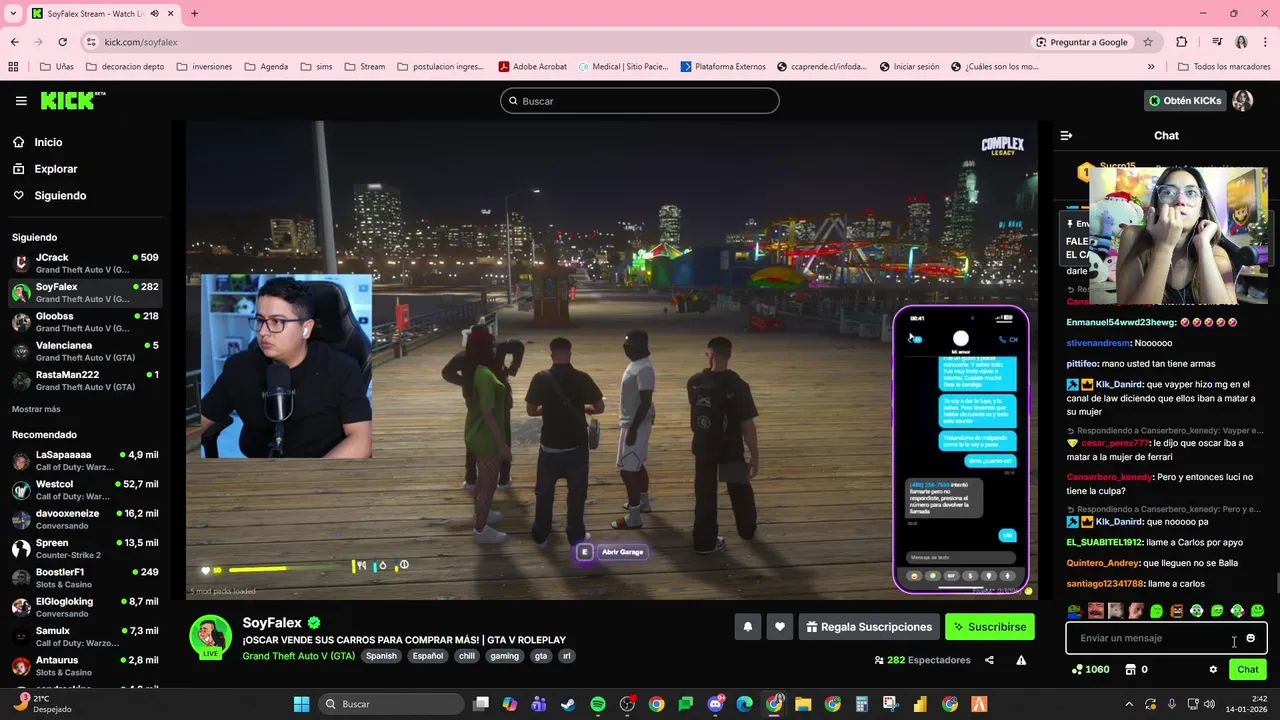Open Chrome extensions puzzle icon
The width and height of the screenshot is (1280, 720).
[x=1182, y=42]
